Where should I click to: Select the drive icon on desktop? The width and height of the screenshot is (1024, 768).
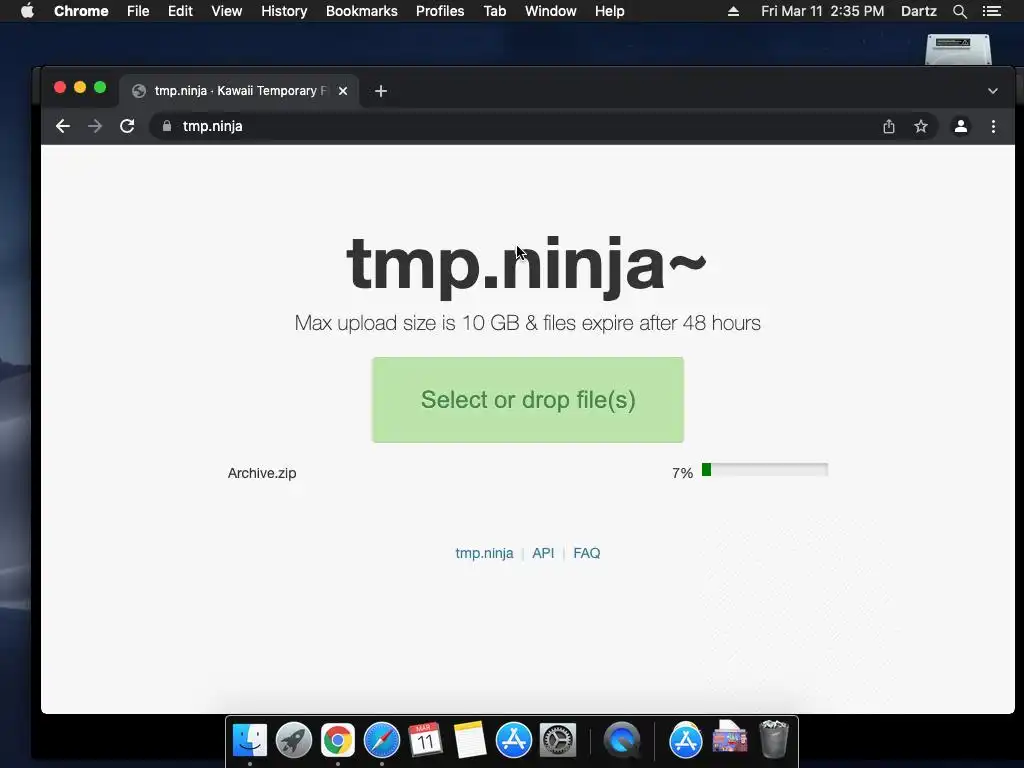pyautogui.click(x=958, y=49)
